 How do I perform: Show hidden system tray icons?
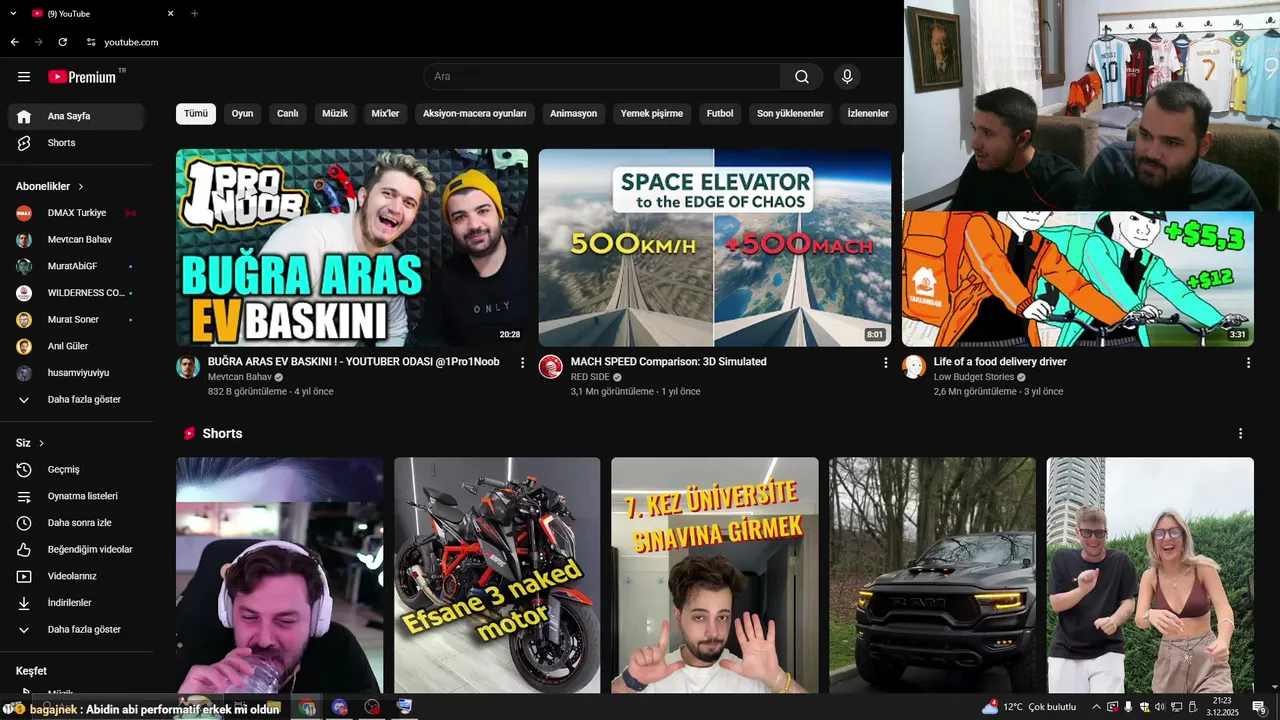pos(1096,707)
